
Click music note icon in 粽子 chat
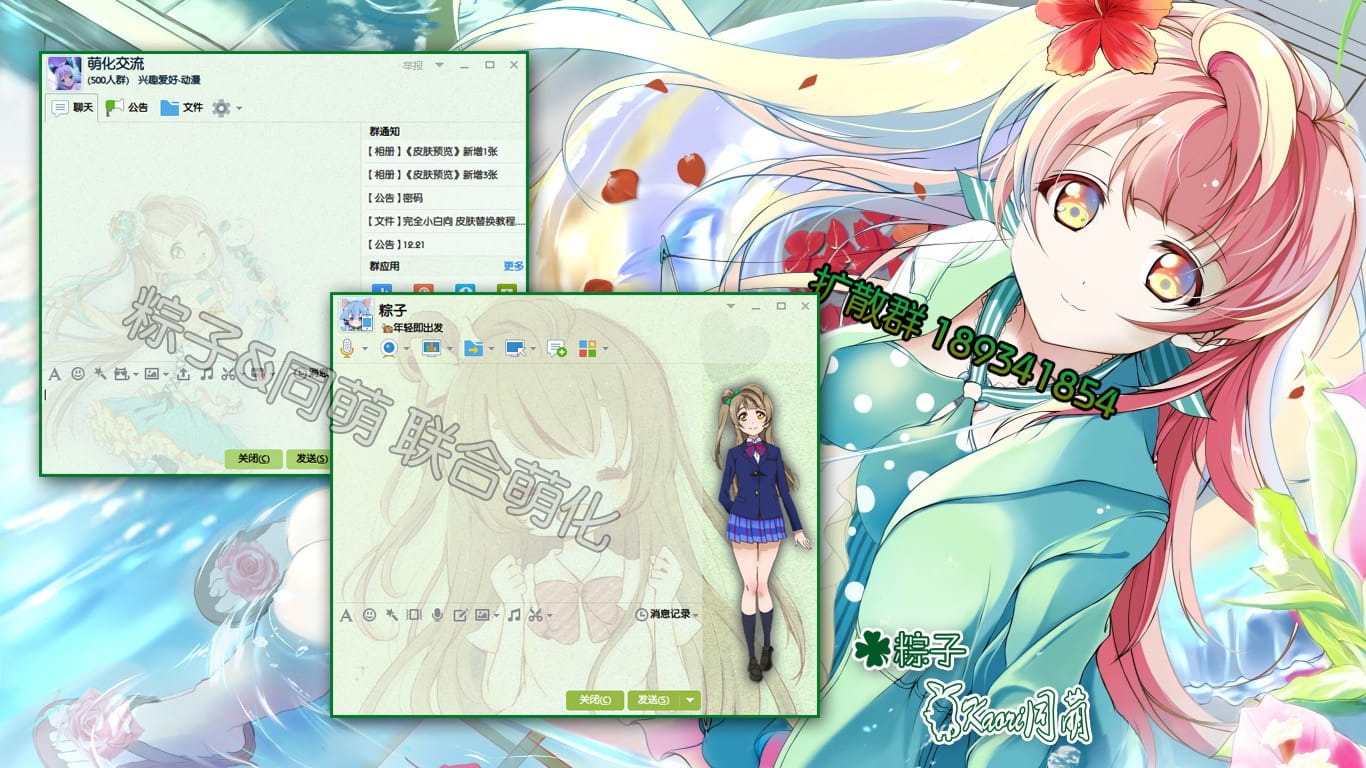(x=514, y=615)
